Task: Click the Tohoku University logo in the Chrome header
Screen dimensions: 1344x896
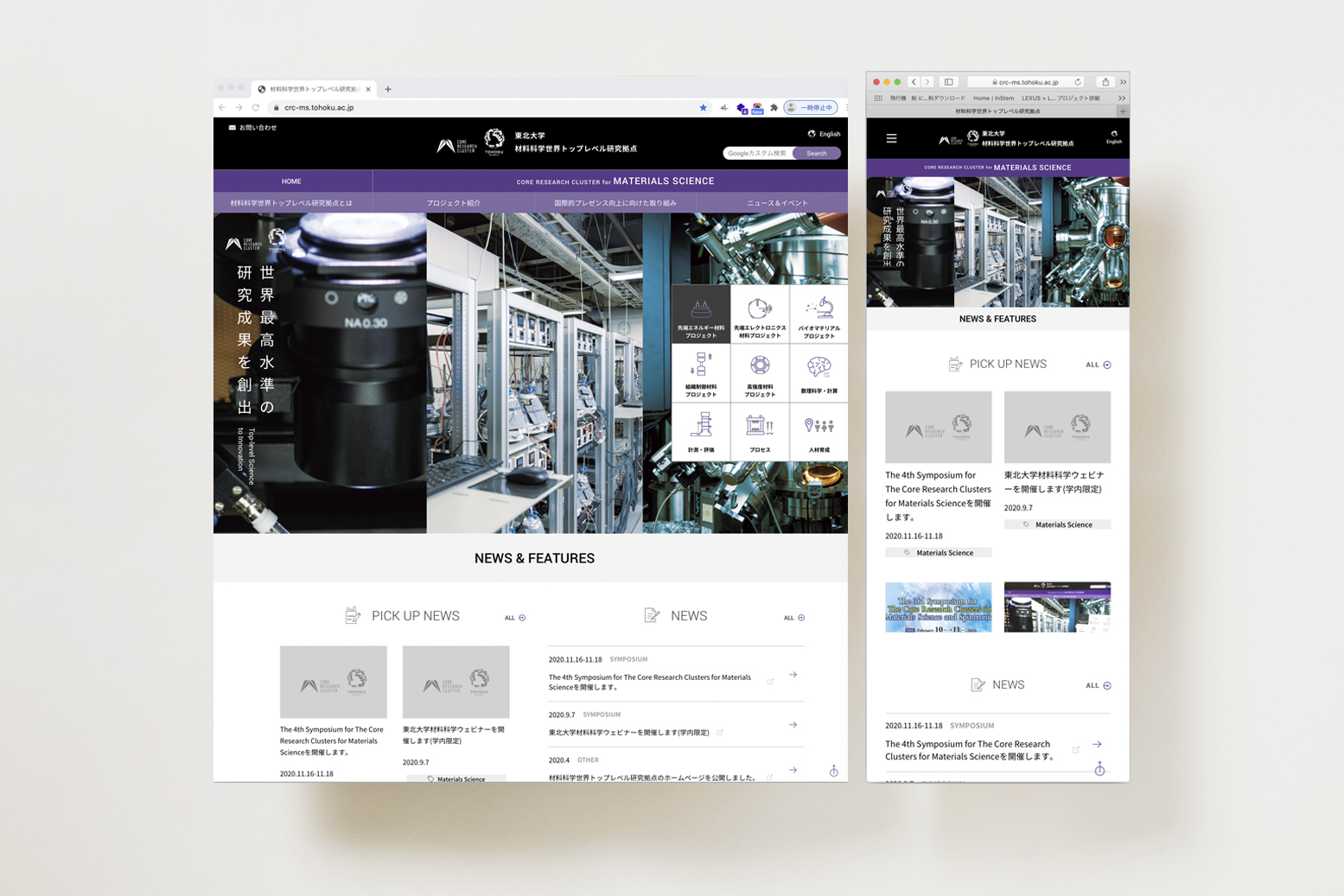Action: 494,142
